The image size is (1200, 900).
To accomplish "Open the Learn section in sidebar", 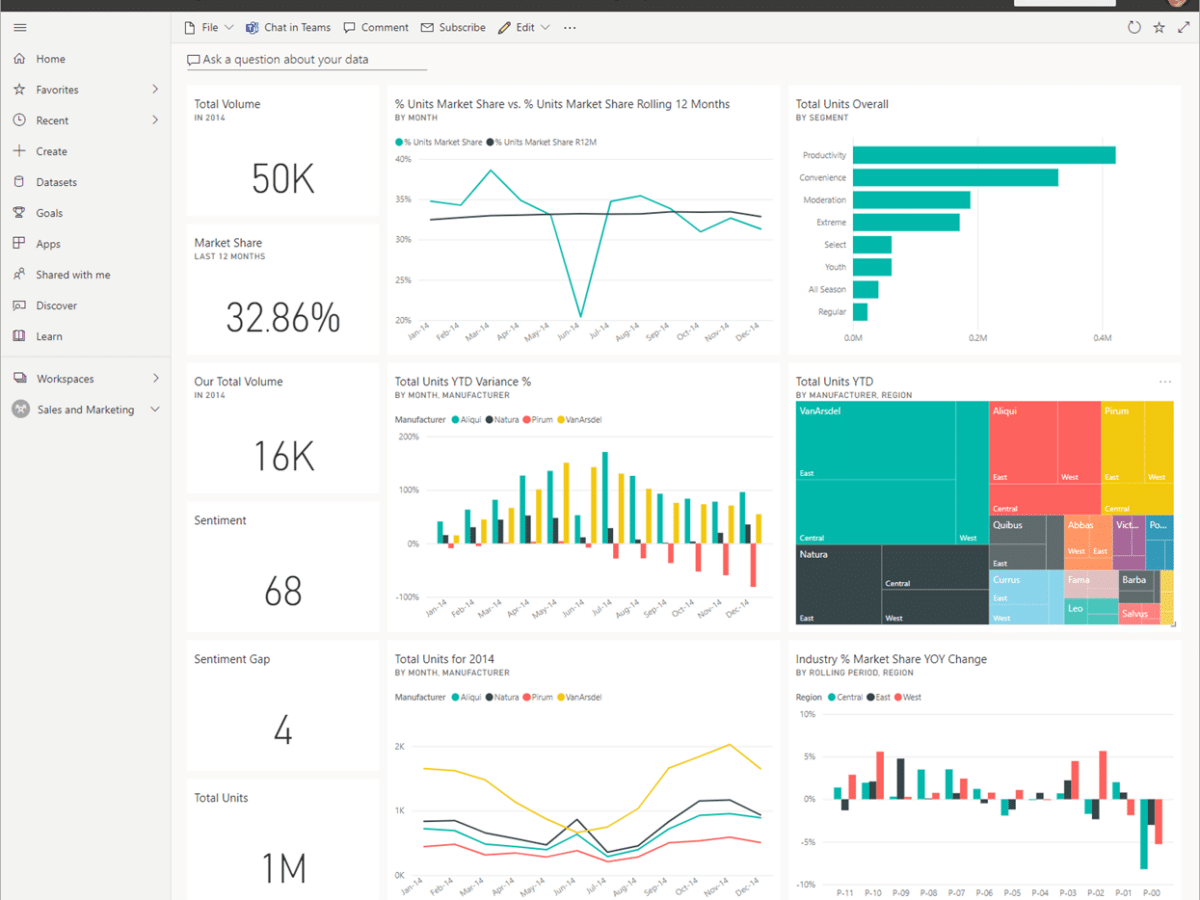I will click(x=49, y=337).
